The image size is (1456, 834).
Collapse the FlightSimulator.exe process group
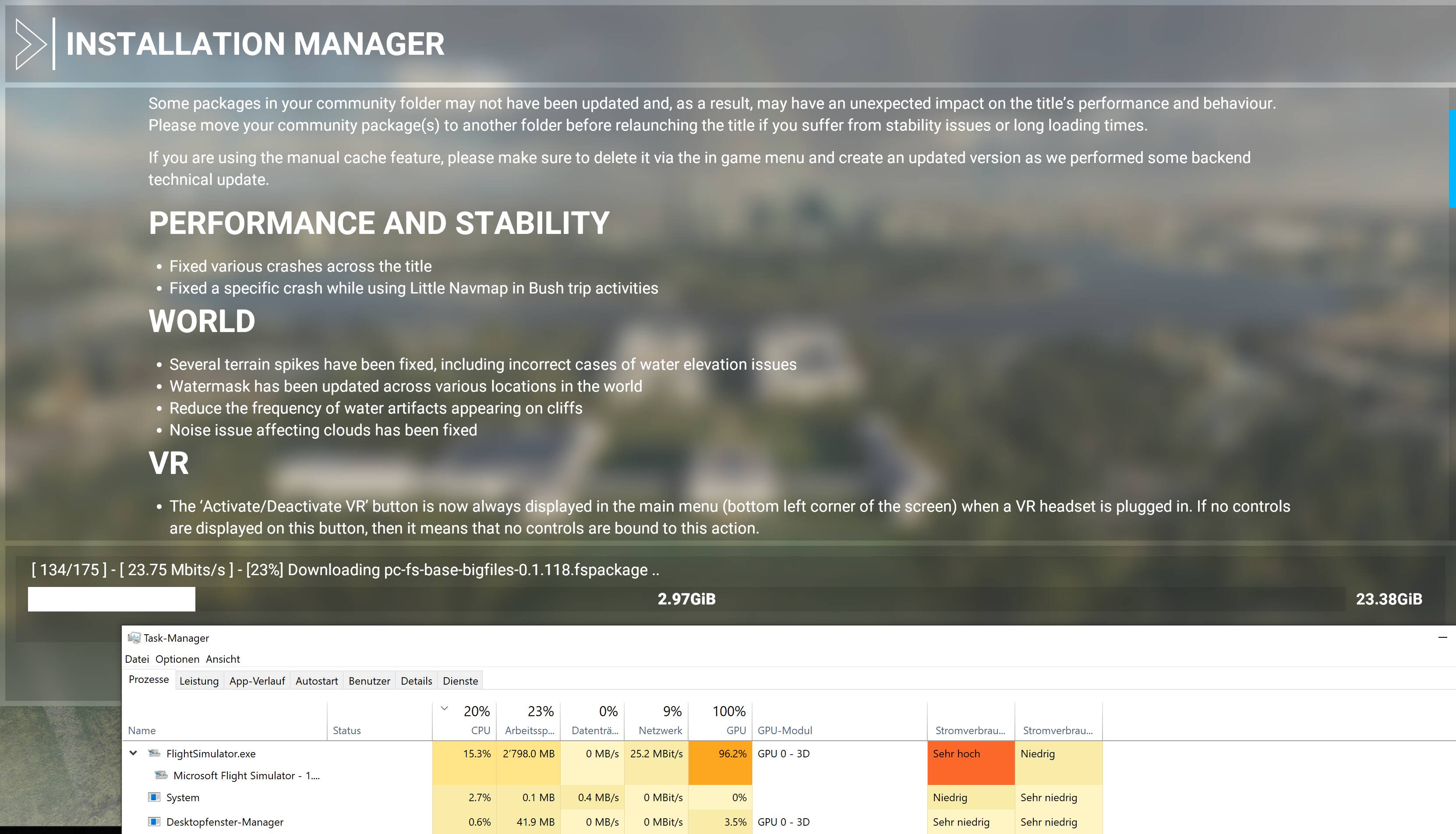point(134,753)
